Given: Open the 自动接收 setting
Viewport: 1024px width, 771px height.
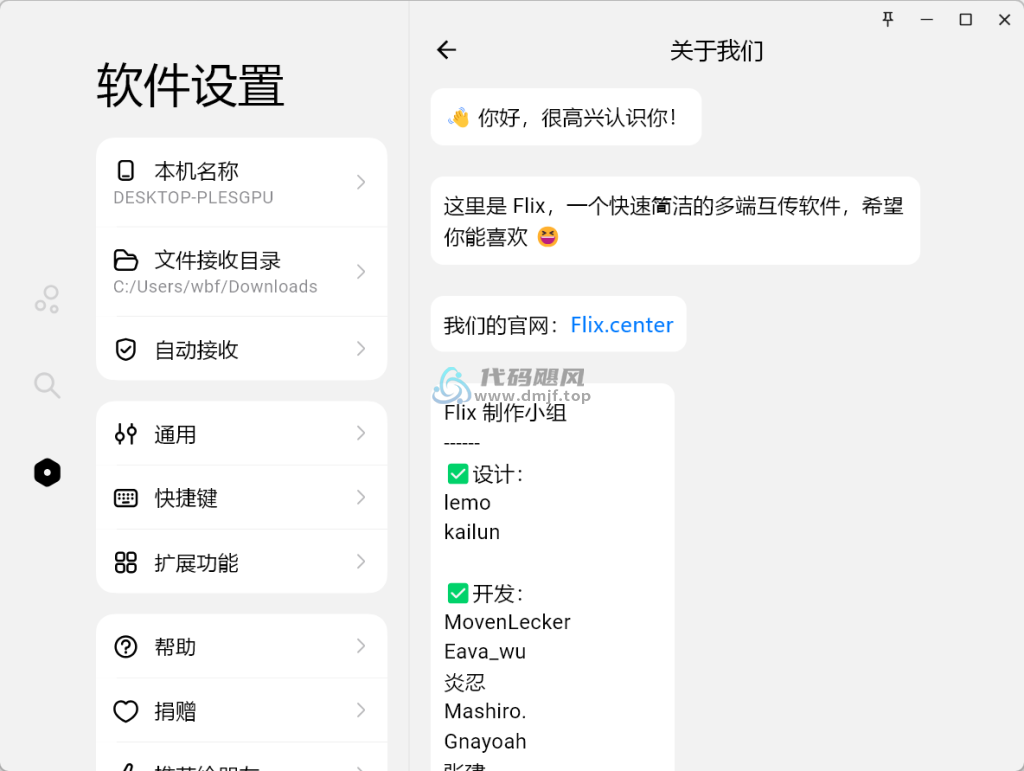Looking at the screenshot, I should click(242, 349).
